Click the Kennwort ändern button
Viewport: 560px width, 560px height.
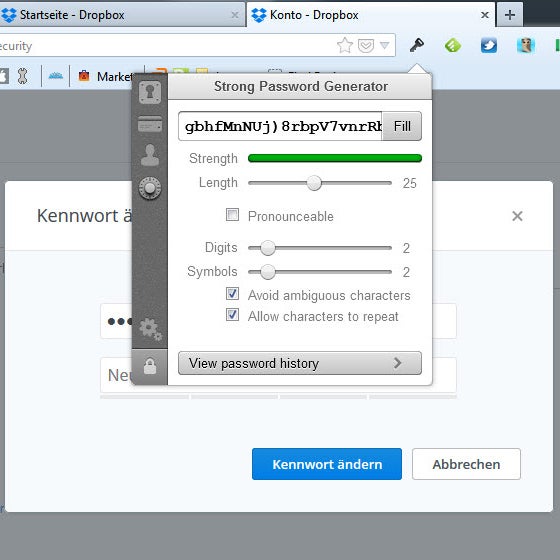pyautogui.click(x=327, y=464)
